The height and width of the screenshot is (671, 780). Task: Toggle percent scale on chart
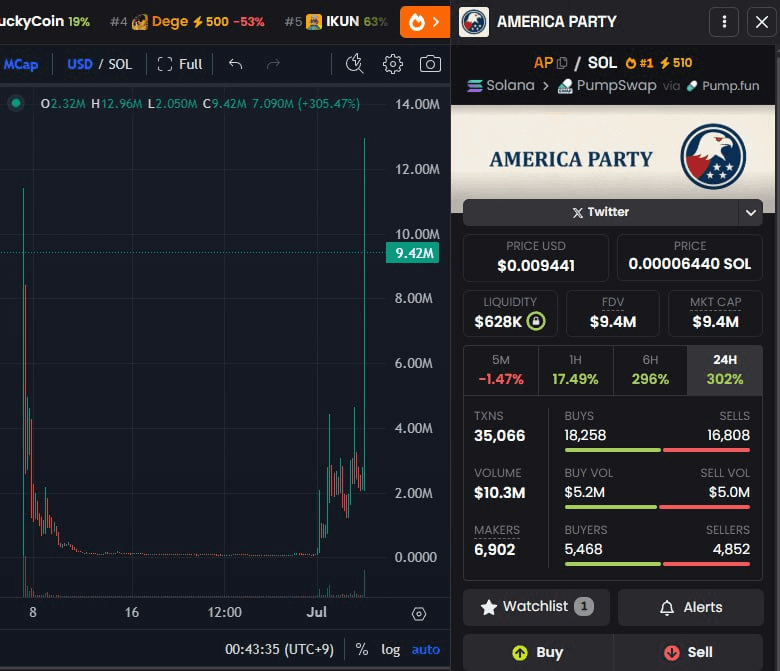click(362, 649)
